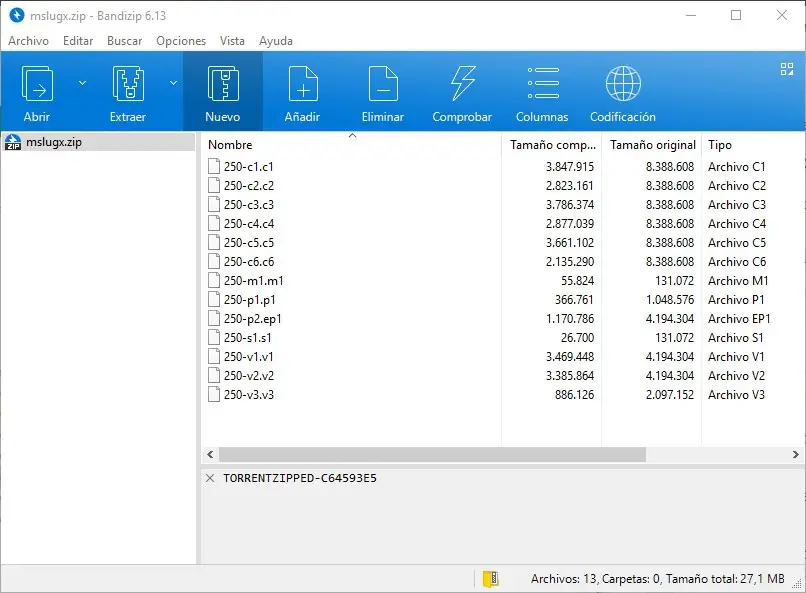Screen dimensions: 806x593
Task: Select the file 250-c1.c1
Action: coord(248,167)
